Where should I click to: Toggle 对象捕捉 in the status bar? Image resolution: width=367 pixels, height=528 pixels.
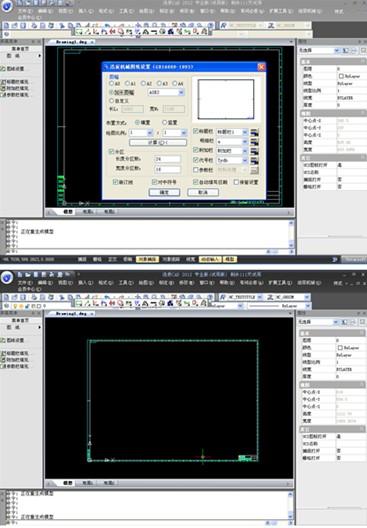147,259
